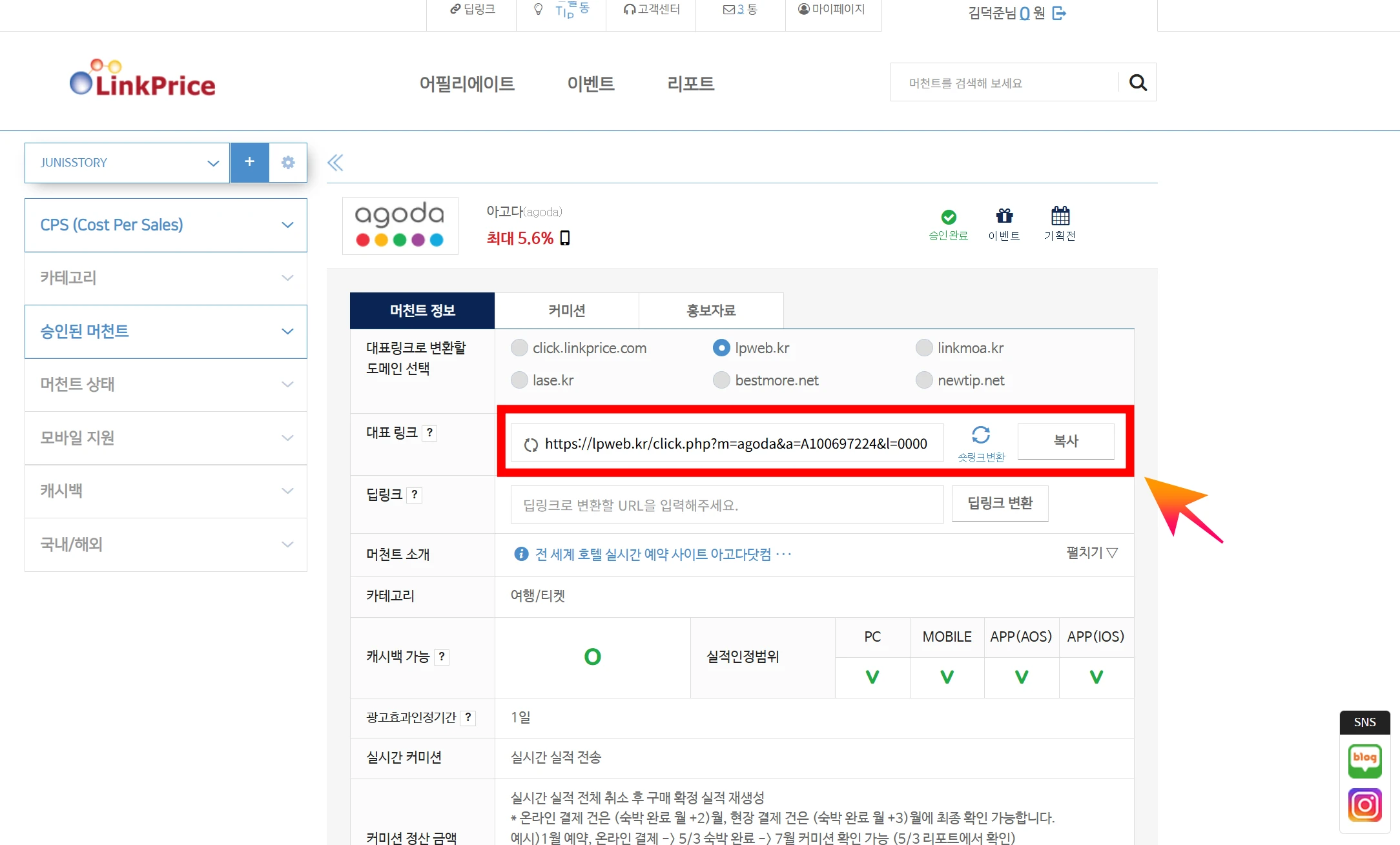
Task: Click the 딥링크 변환 button
Action: coord(1000,504)
